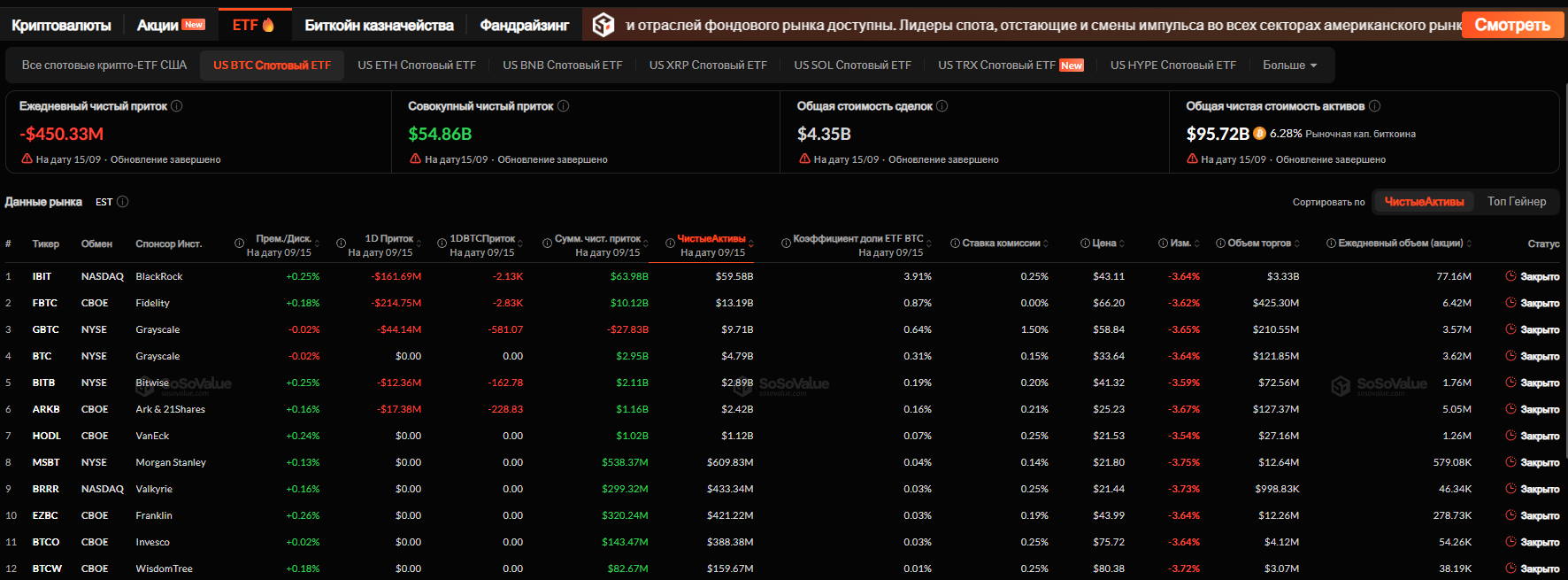The width and height of the screenshot is (1568, 580).
Task: Open info icon next to EST
Action: coord(123,202)
